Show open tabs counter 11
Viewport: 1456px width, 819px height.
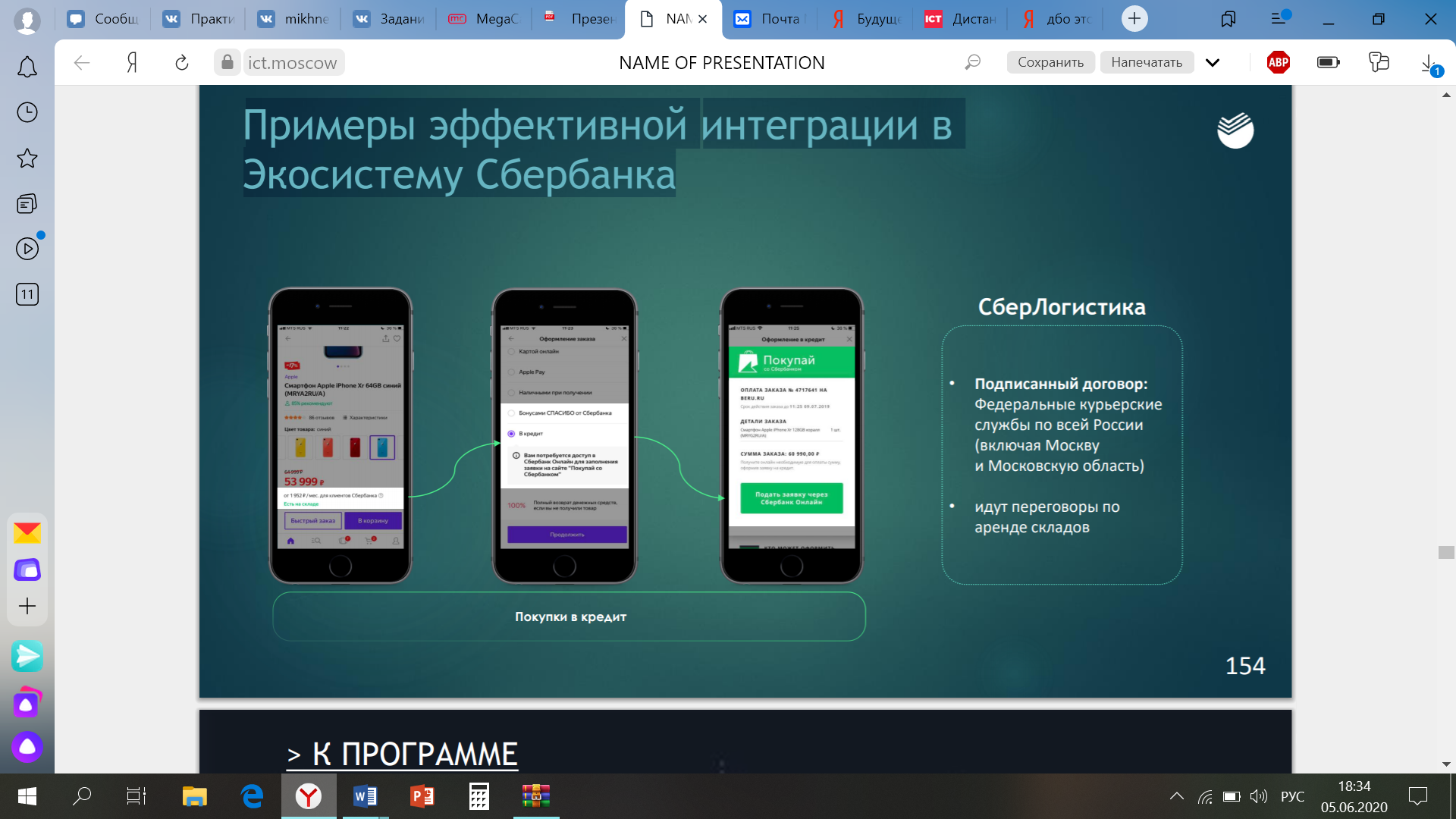[27, 294]
